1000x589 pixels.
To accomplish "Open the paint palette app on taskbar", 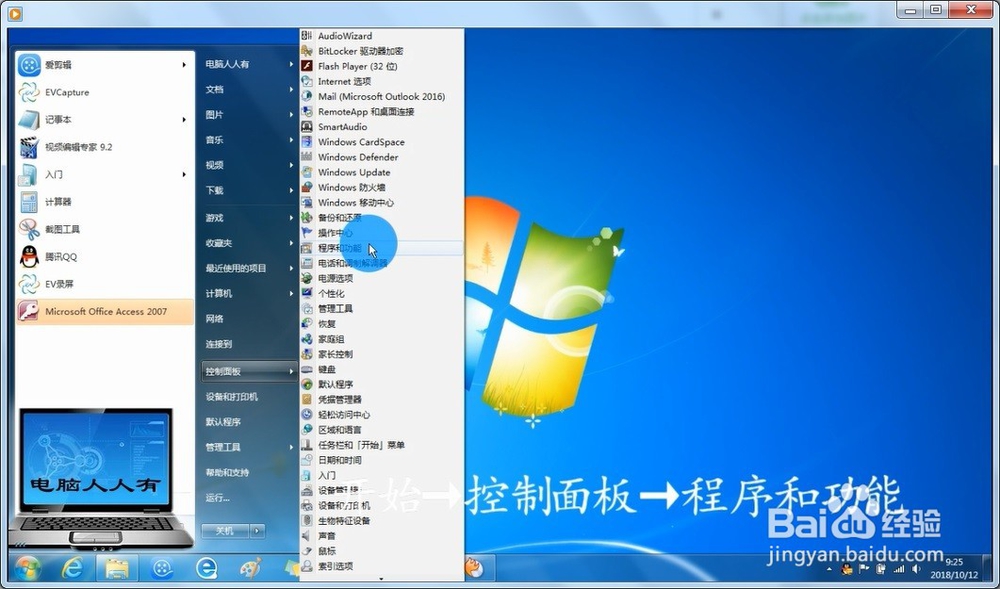I will (x=251, y=568).
